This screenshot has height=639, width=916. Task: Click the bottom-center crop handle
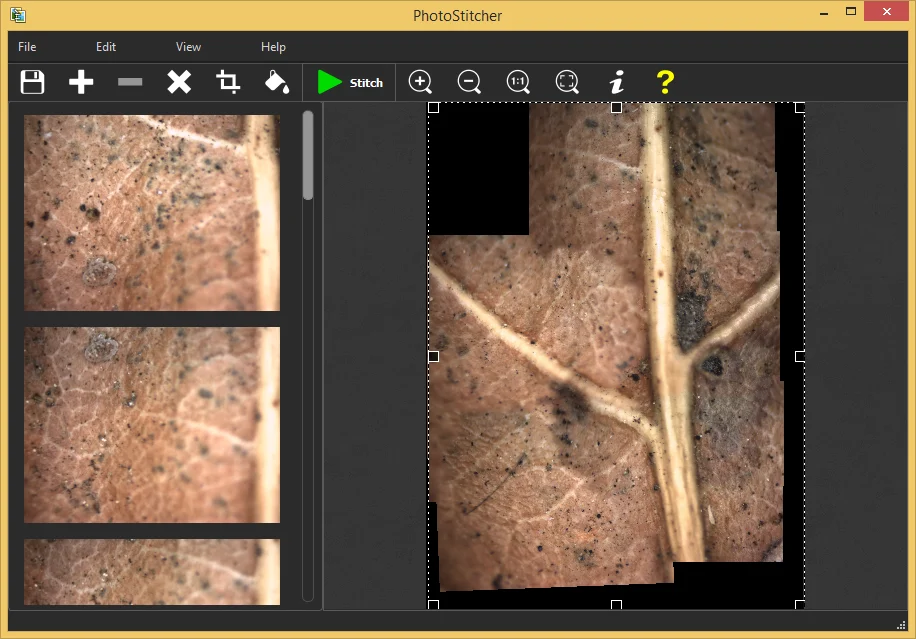[x=616, y=605]
